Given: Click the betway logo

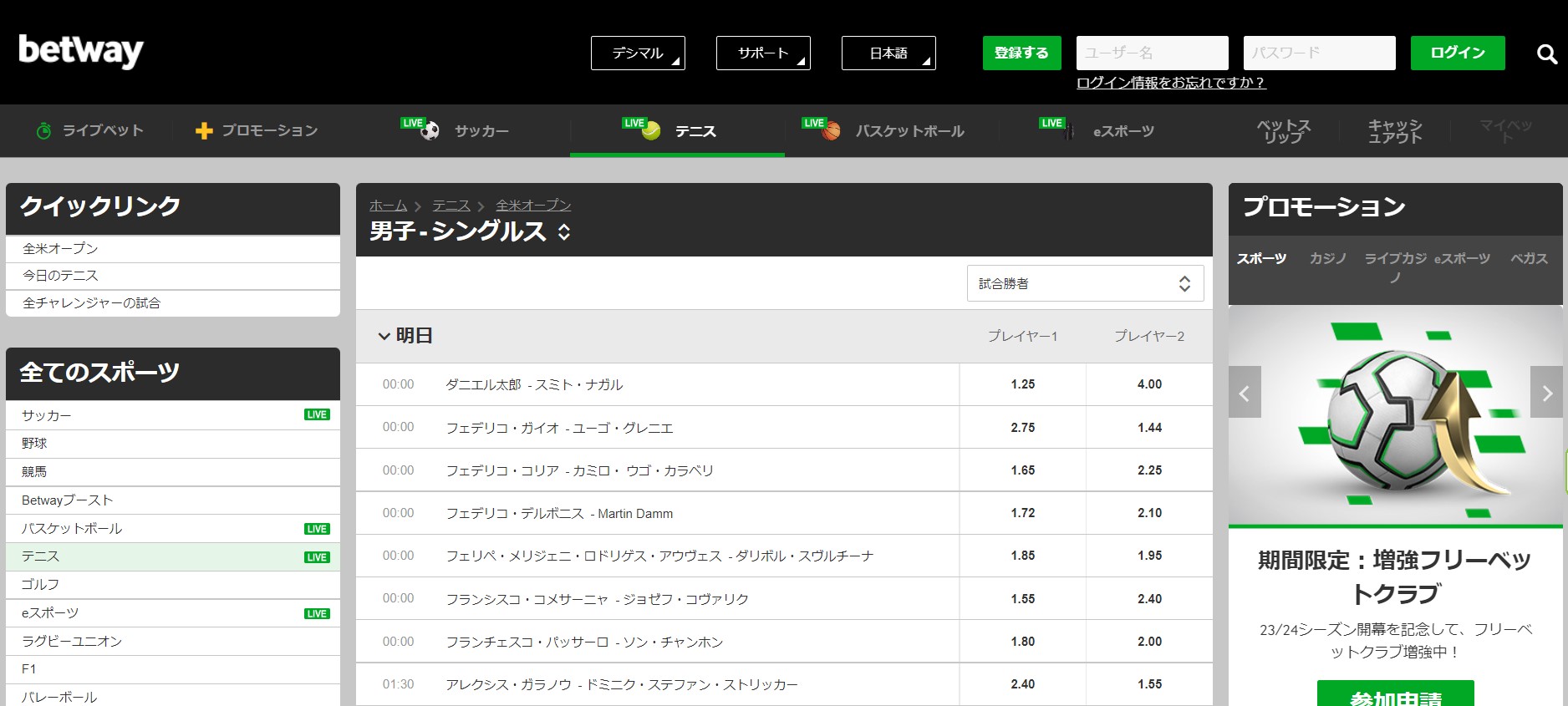Looking at the screenshot, I should click(81, 52).
